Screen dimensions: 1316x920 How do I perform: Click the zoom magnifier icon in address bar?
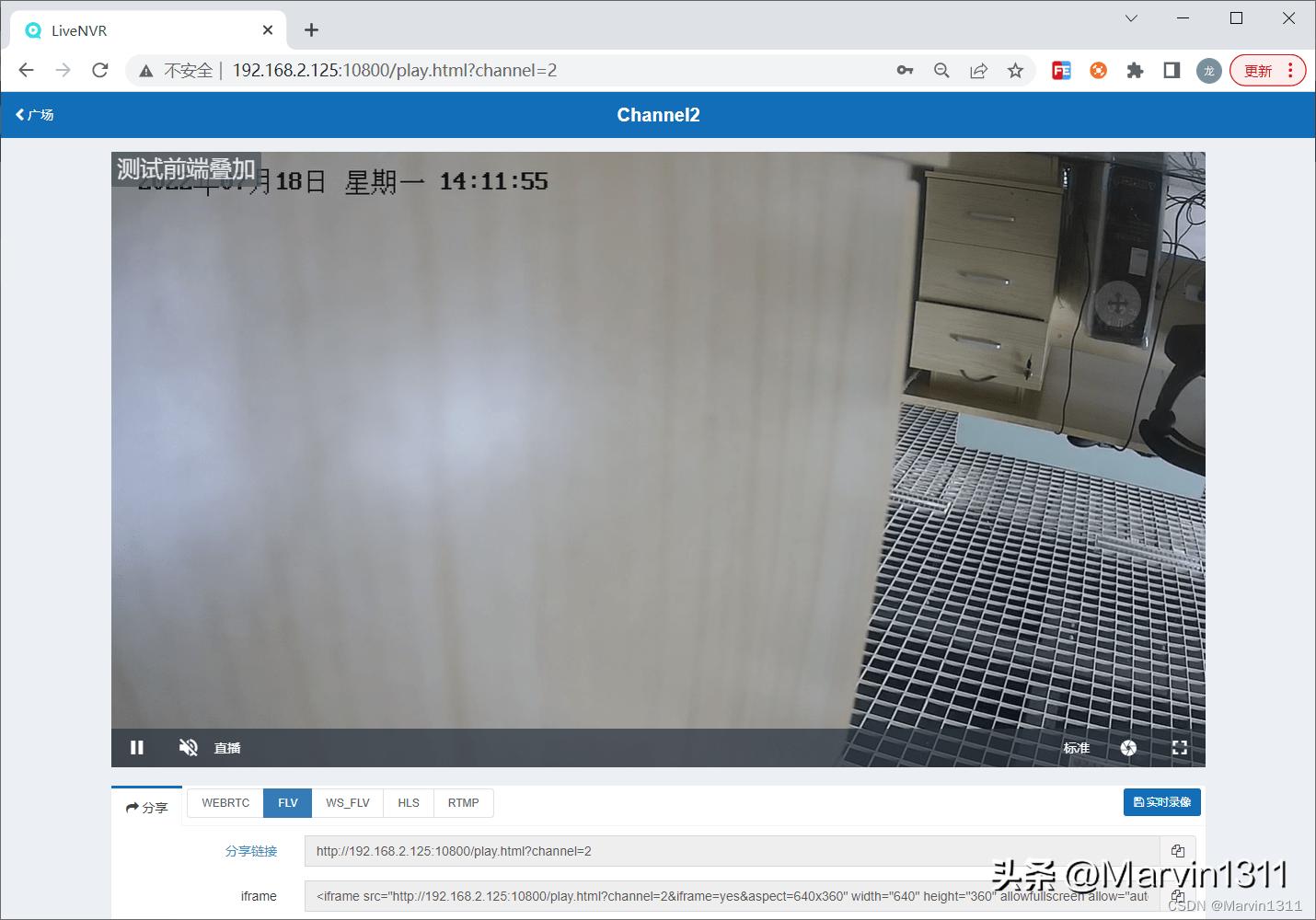941,70
